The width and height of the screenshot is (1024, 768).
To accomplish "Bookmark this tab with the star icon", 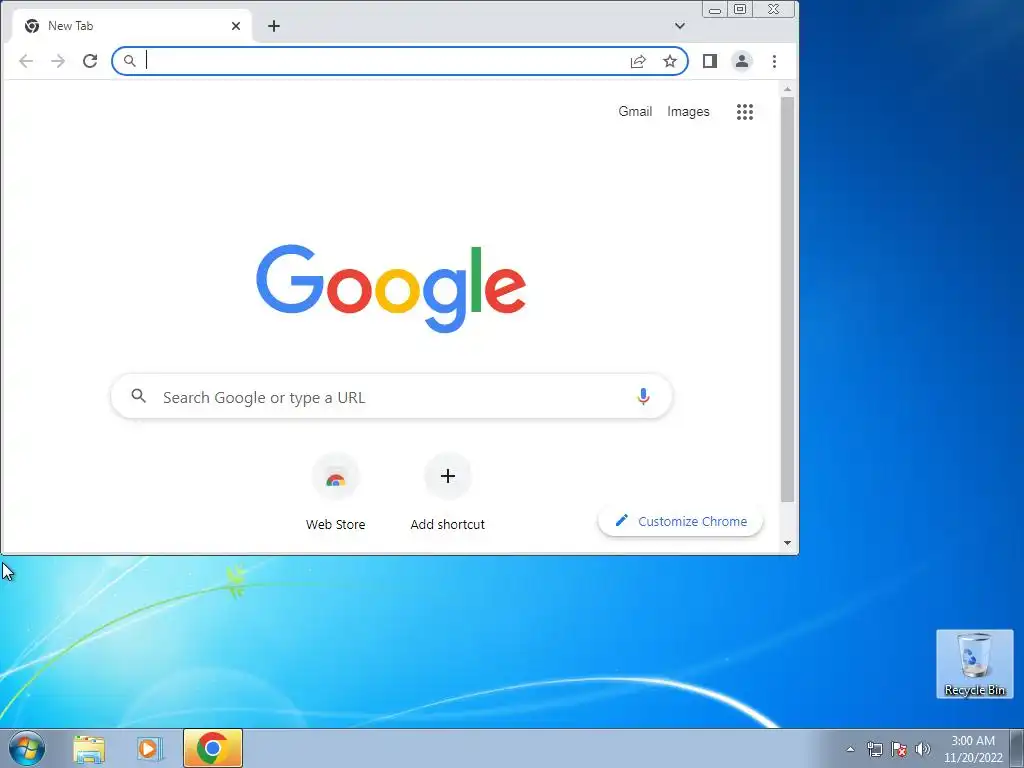I will 670,61.
